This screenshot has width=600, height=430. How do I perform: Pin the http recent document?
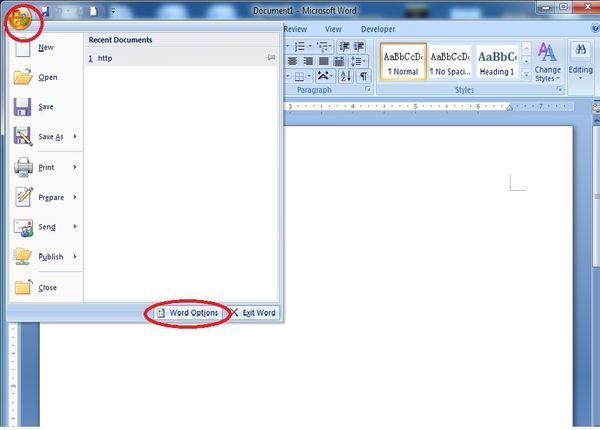pos(270,59)
